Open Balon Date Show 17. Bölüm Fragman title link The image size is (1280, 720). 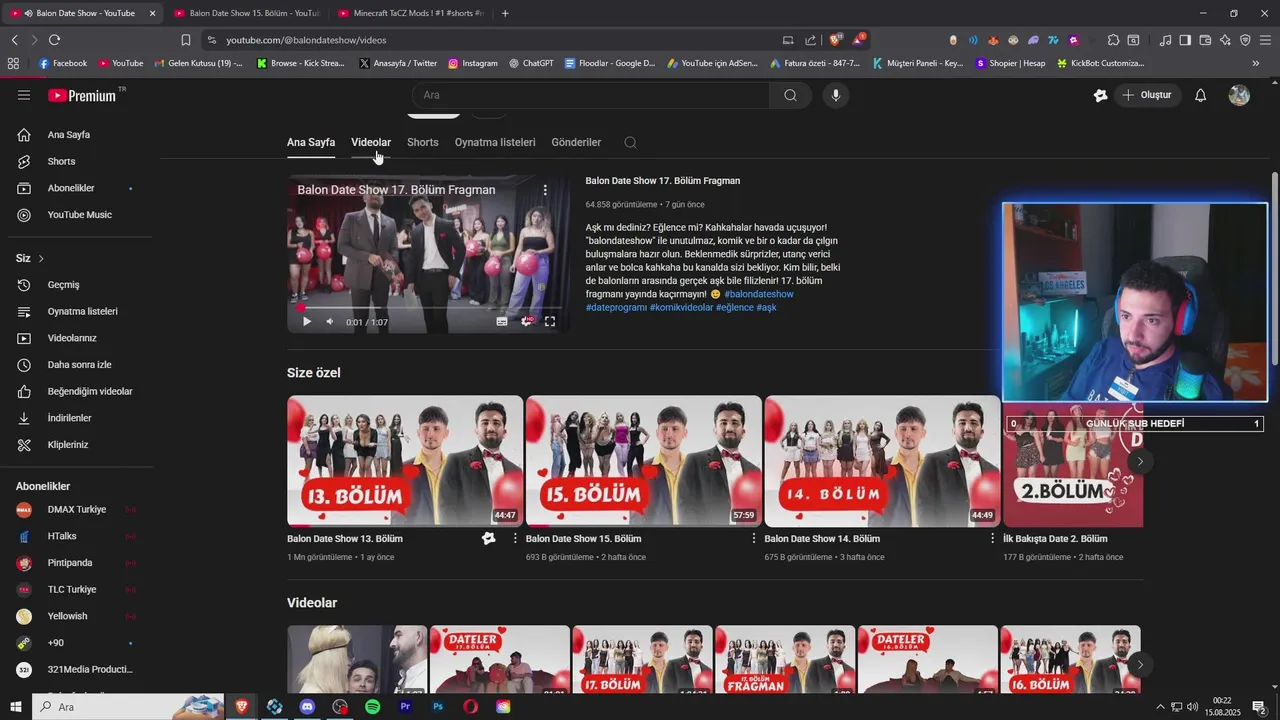tap(662, 181)
